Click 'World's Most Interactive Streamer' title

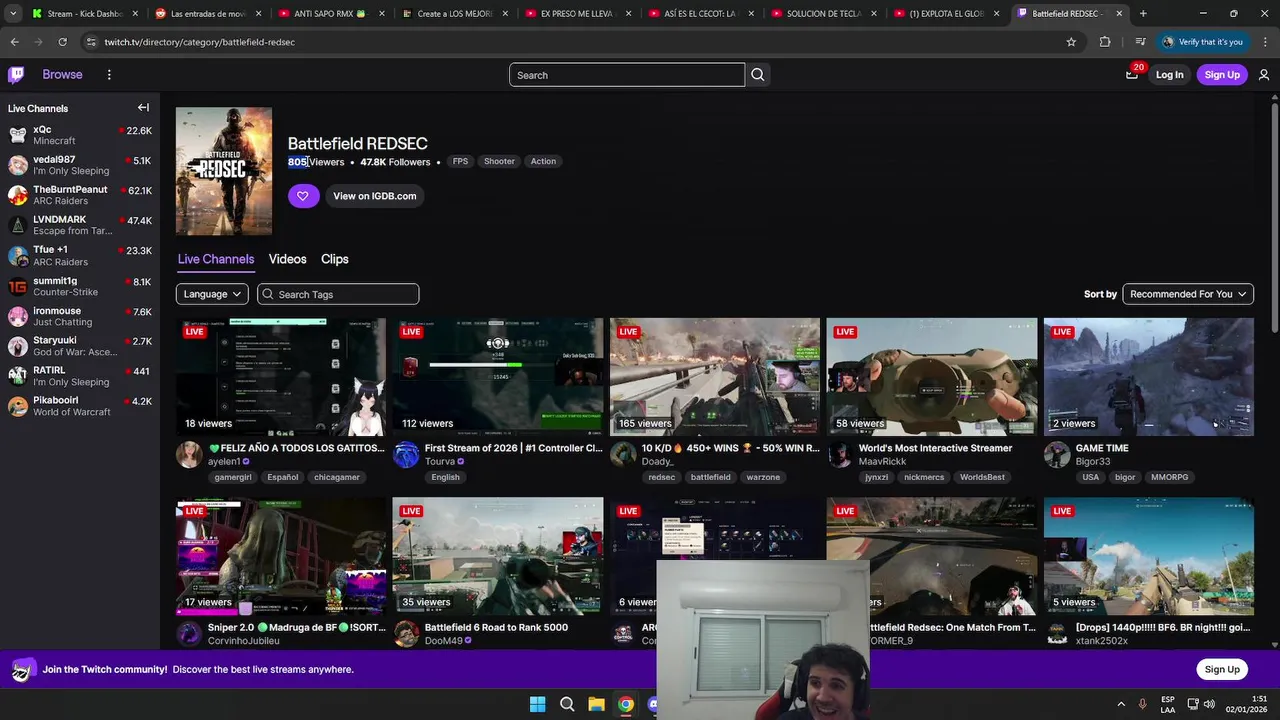[935, 448]
